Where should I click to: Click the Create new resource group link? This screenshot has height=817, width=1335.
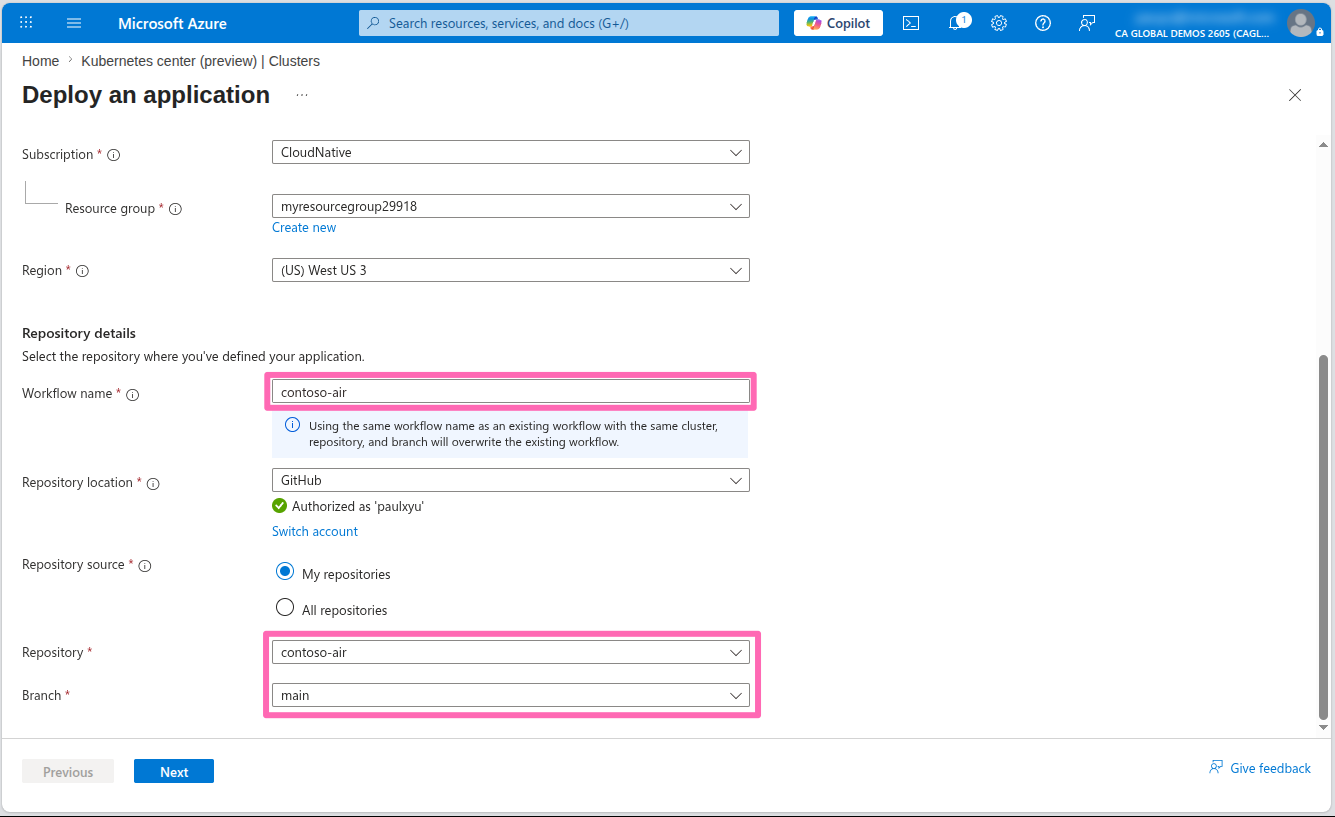click(304, 227)
